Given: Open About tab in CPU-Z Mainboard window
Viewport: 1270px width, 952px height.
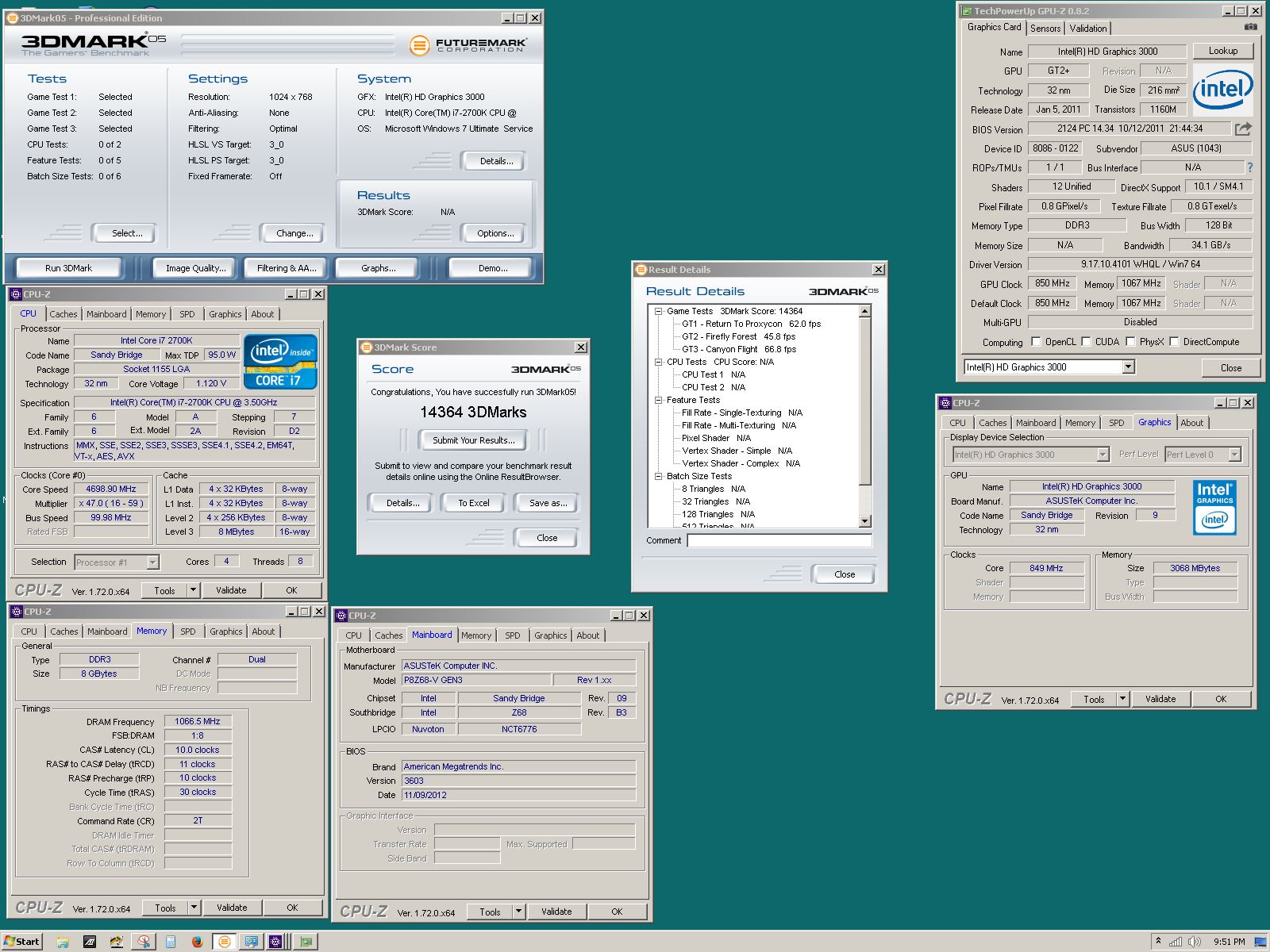Looking at the screenshot, I should (x=588, y=635).
